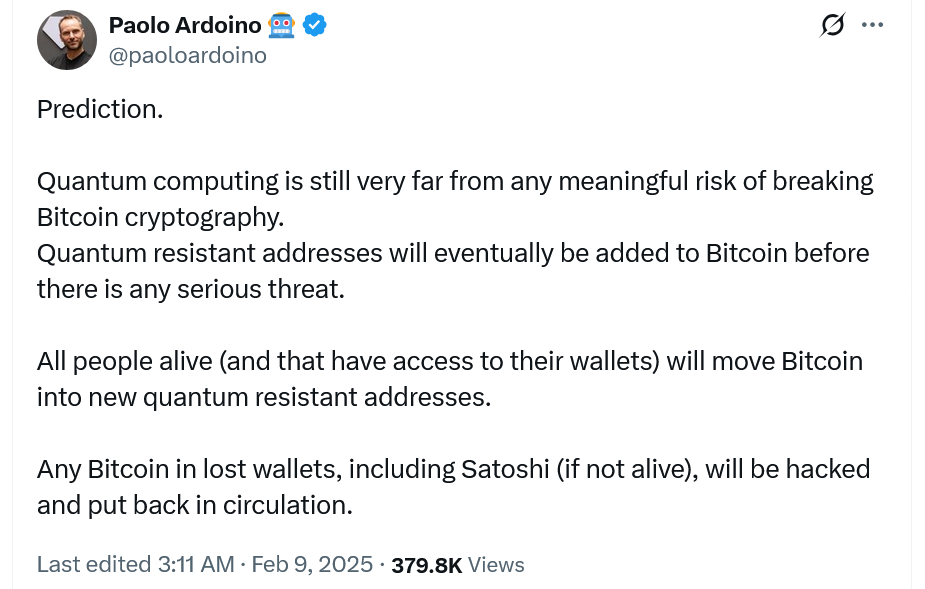The width and height of the screenshot is (925, 589).
Task: Open the @paoloardoino handle link
Action: click(187, 56)
